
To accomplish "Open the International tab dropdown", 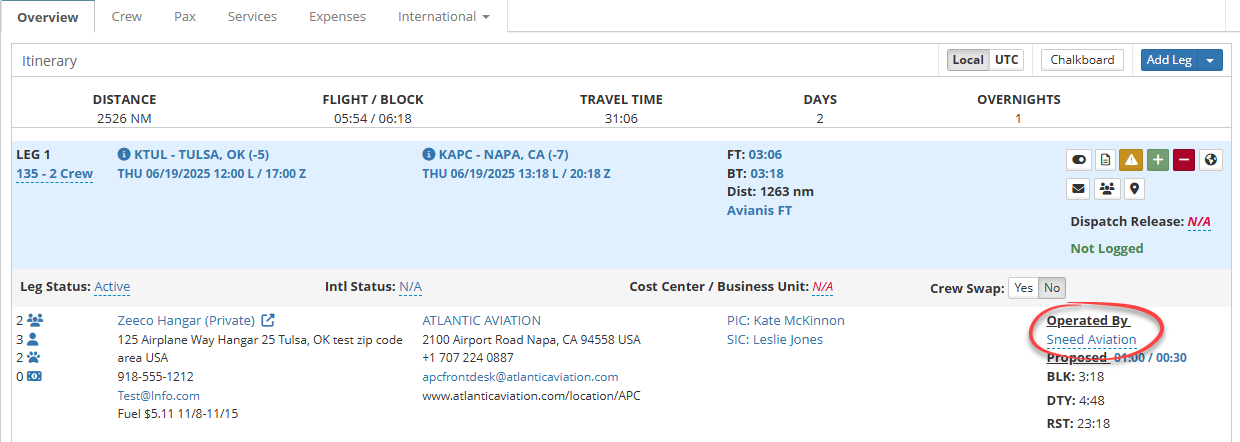I will click(x=443, y=17).
